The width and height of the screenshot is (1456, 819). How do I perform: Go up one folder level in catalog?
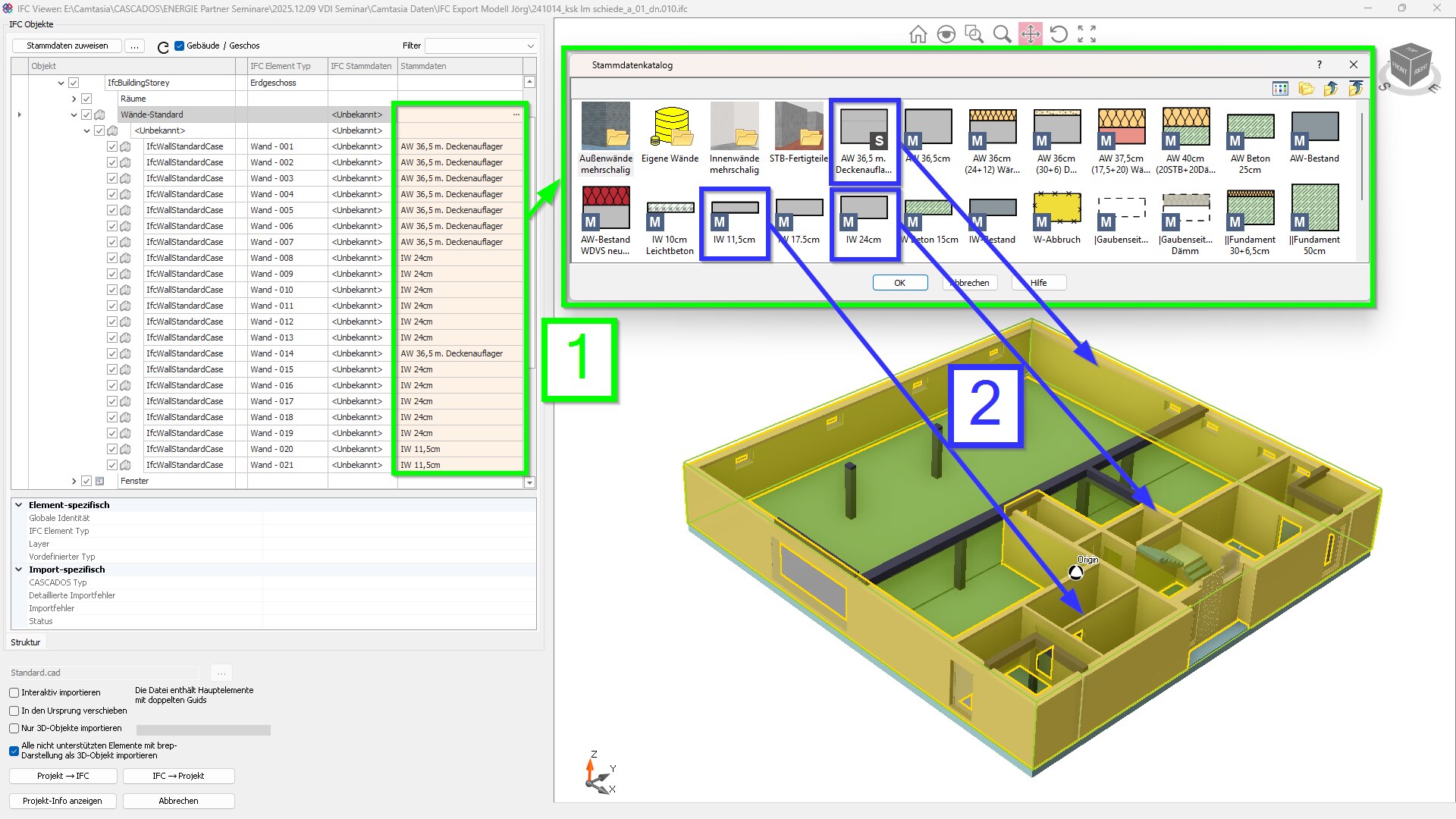coord(1331,89)
